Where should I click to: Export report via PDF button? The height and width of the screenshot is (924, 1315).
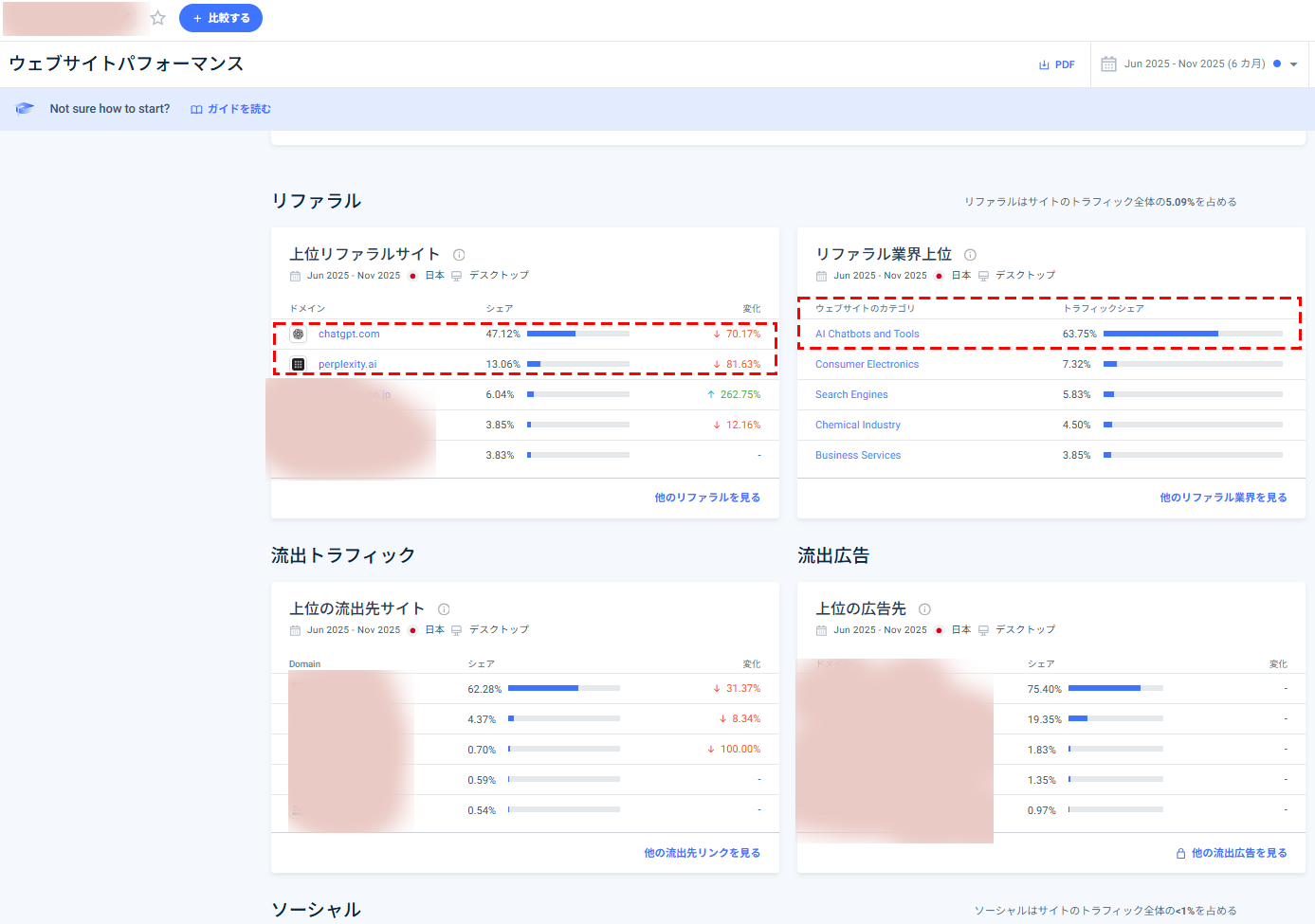(x=1056, y=64)
